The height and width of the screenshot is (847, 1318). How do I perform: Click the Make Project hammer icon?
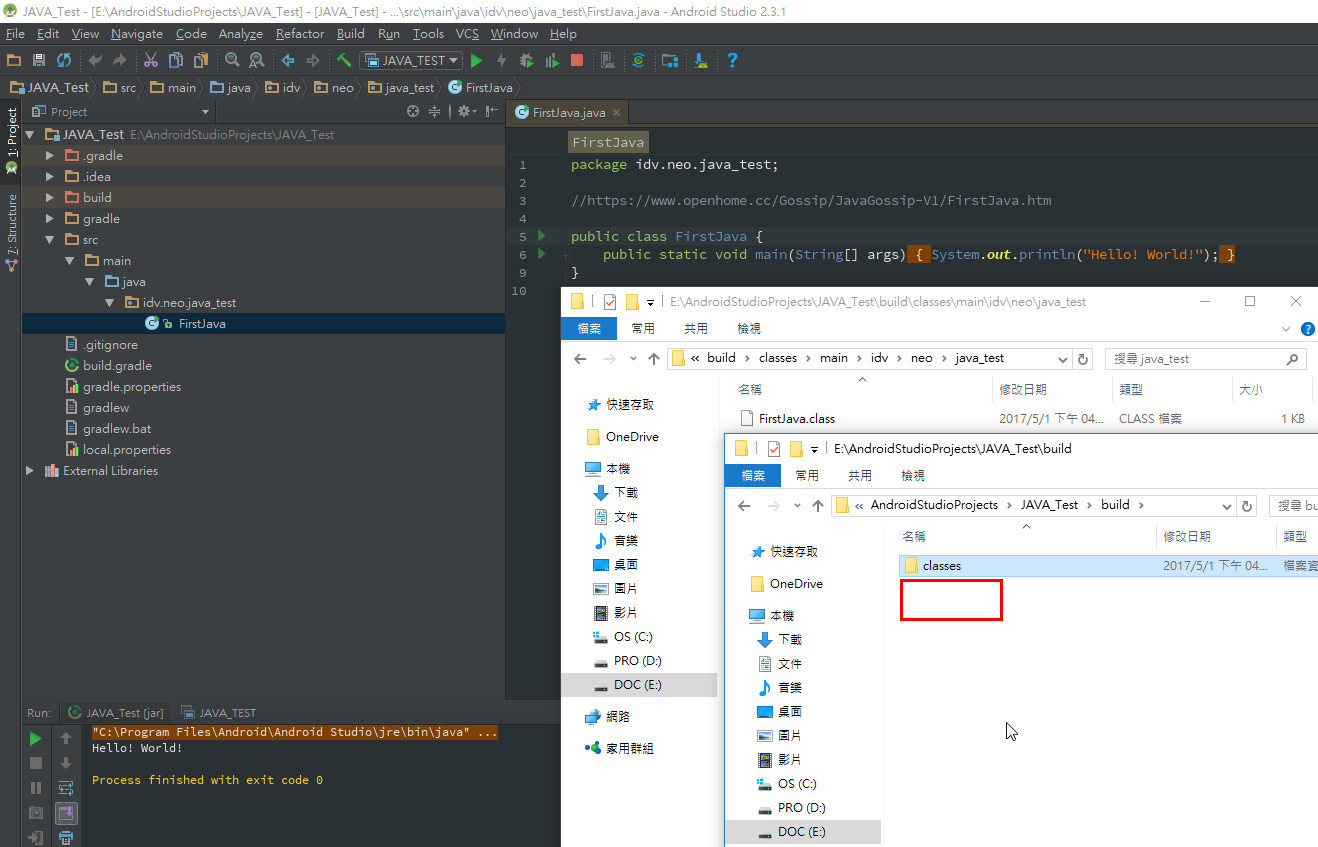coord(344,61)
